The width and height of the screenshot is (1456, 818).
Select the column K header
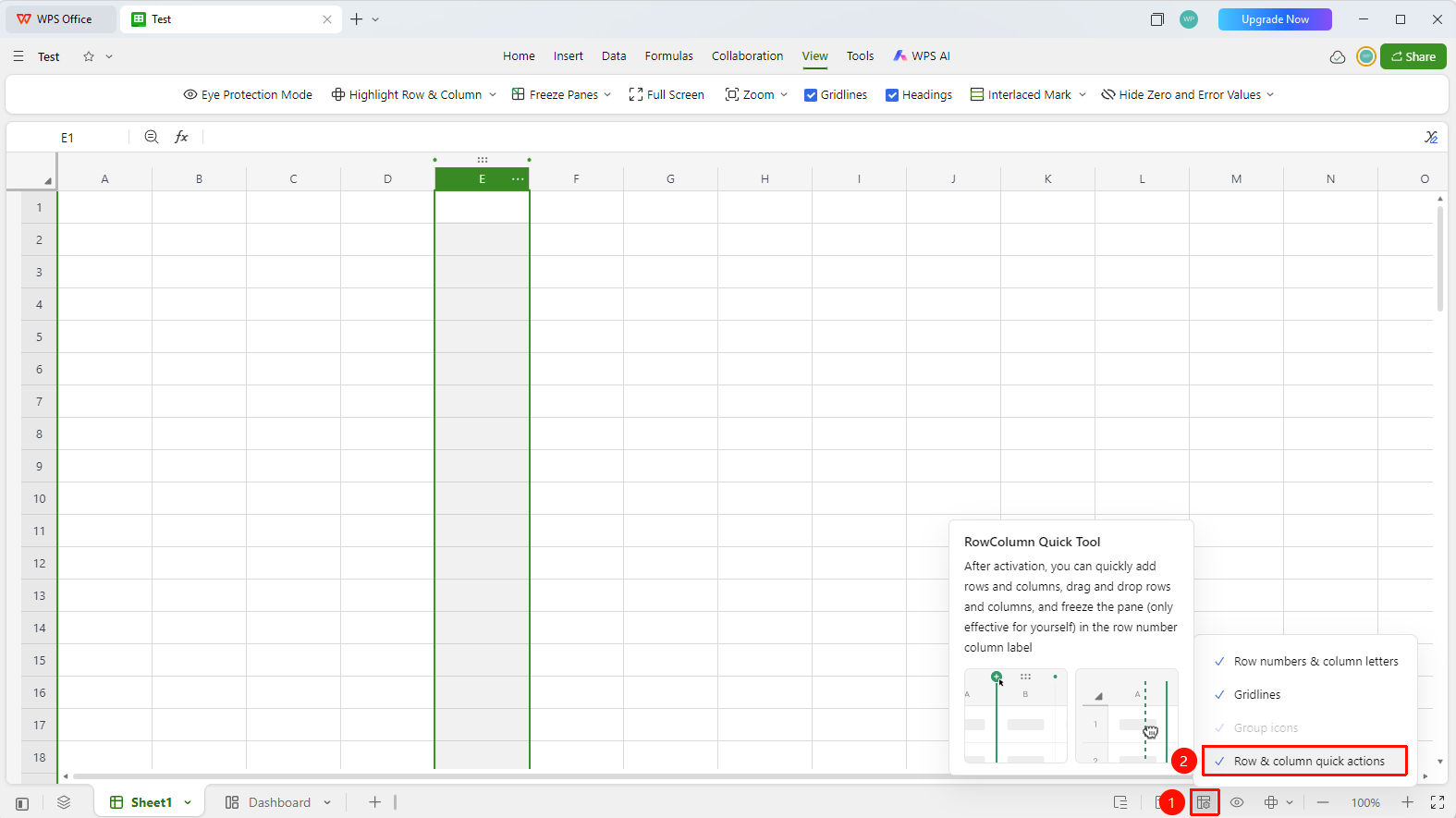tap(1047, 179)
